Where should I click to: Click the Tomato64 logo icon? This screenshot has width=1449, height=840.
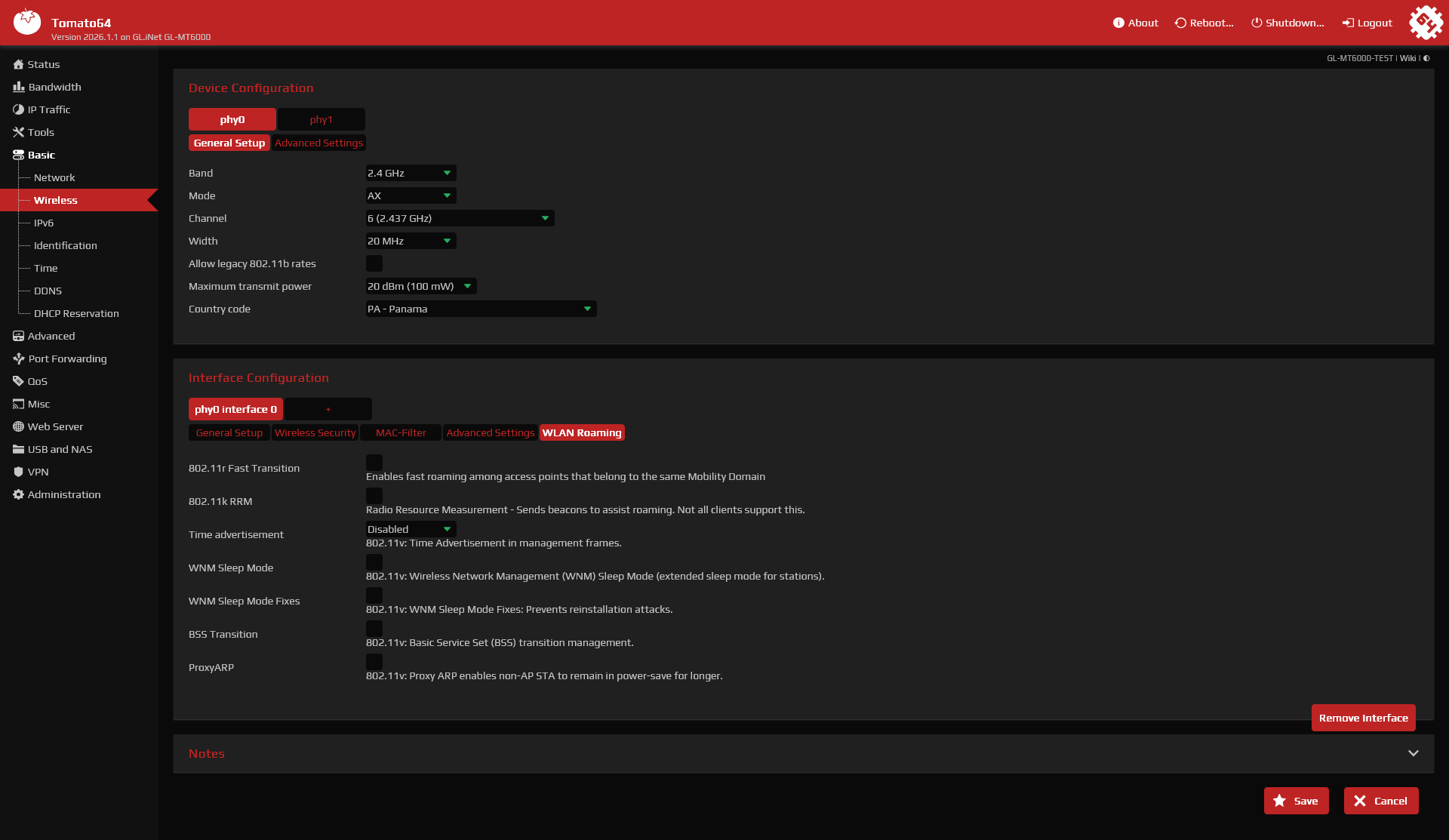point(27,22)
